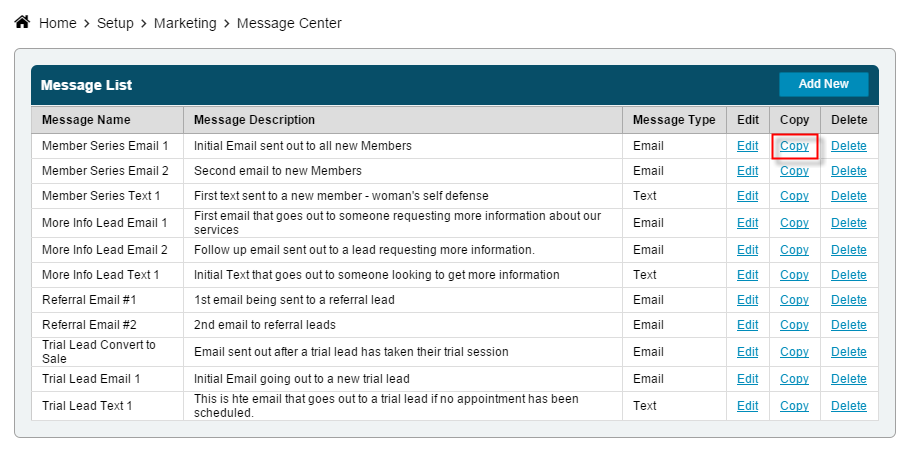Open Setup in the breadcrumb
Viewport: 908px width, 452px height.
[115, 23]
